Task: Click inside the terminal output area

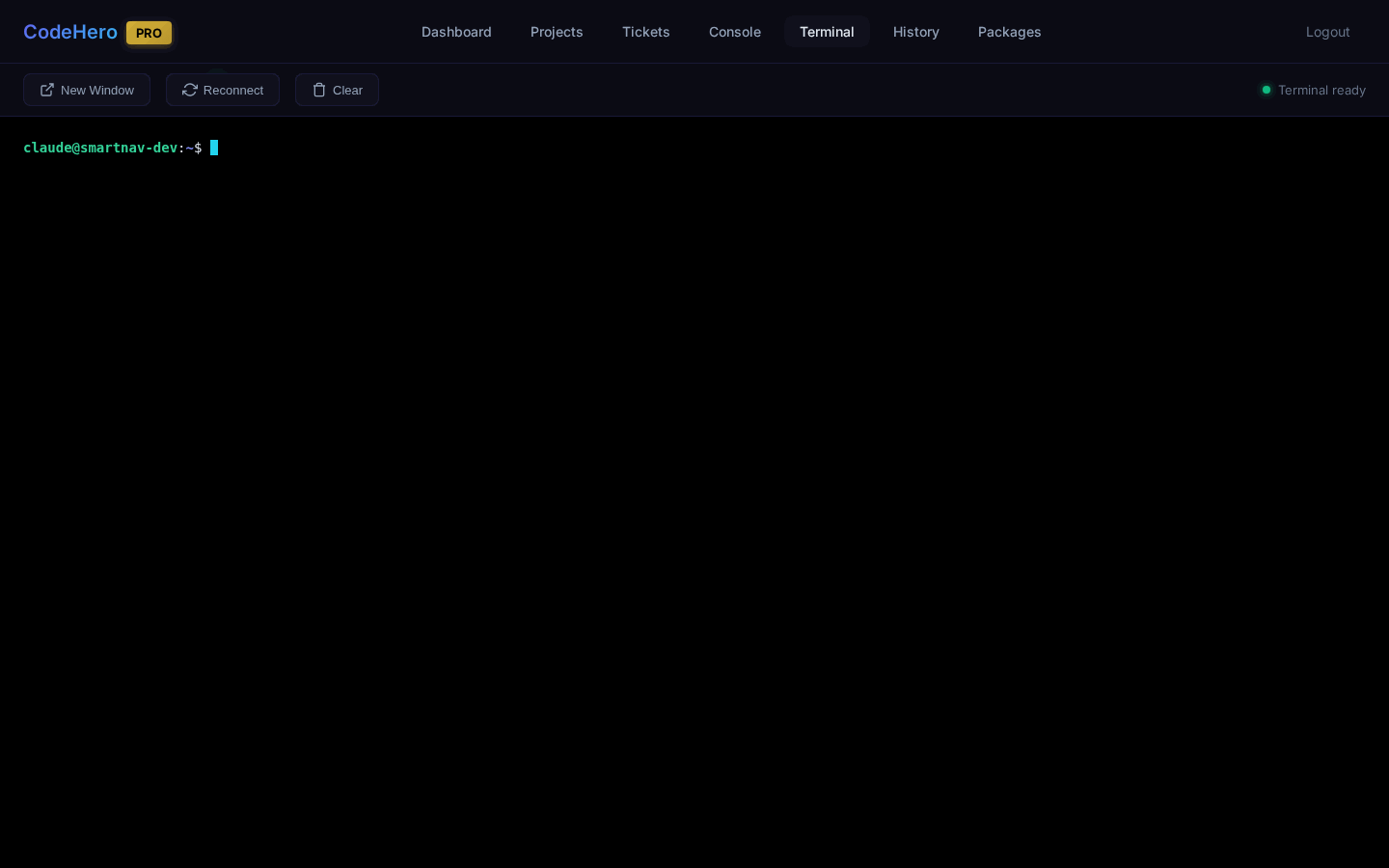Action: [694, 482]
